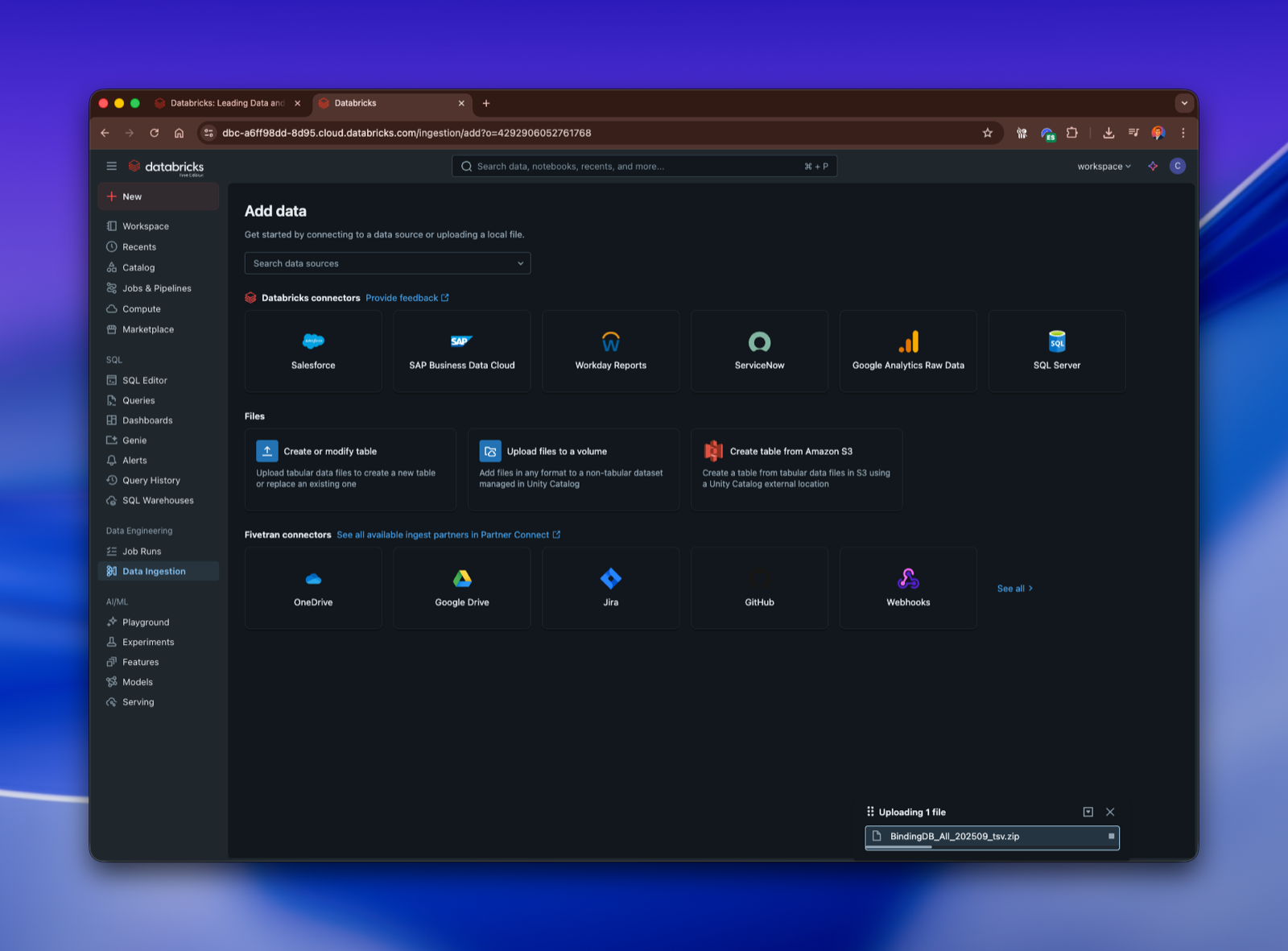Click Upload files to a volume card
The height and width of the screenshot is (951, 1288).
coord(572,469)
